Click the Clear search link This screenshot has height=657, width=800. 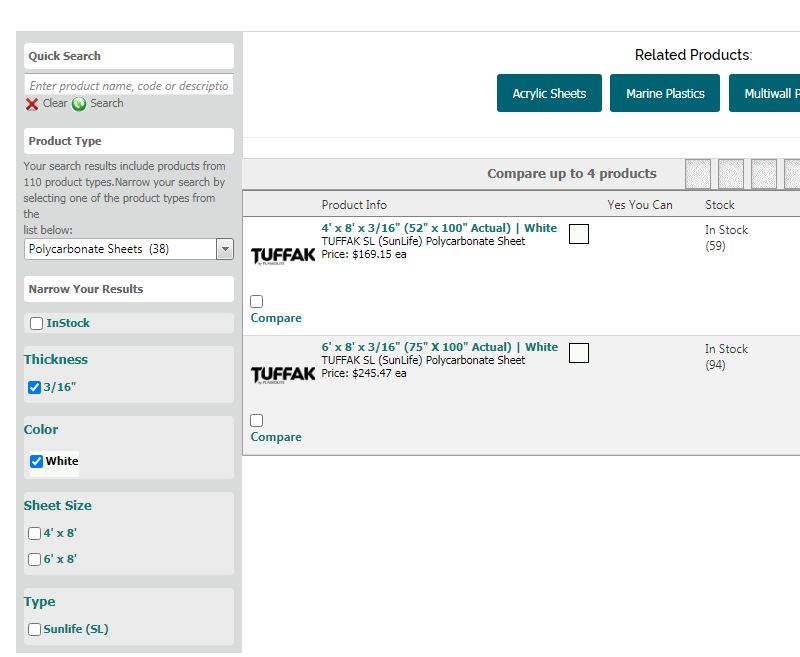55,103
